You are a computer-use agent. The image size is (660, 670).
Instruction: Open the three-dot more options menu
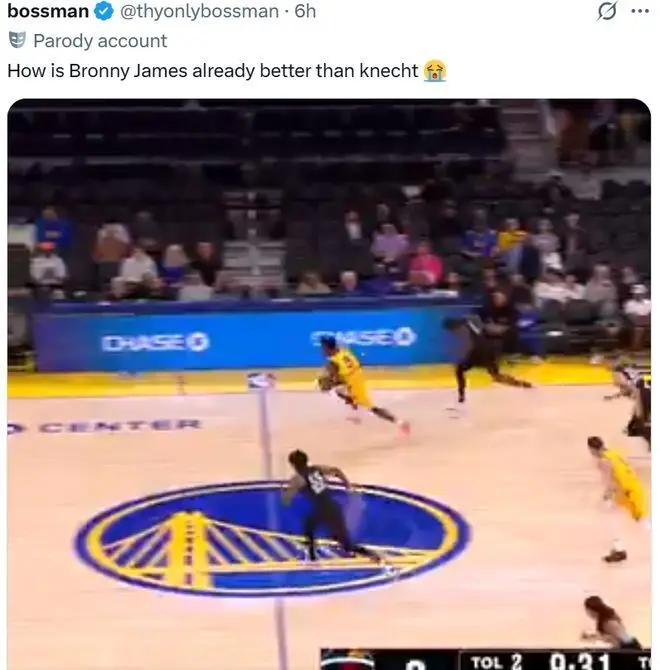tap(640, 12)
